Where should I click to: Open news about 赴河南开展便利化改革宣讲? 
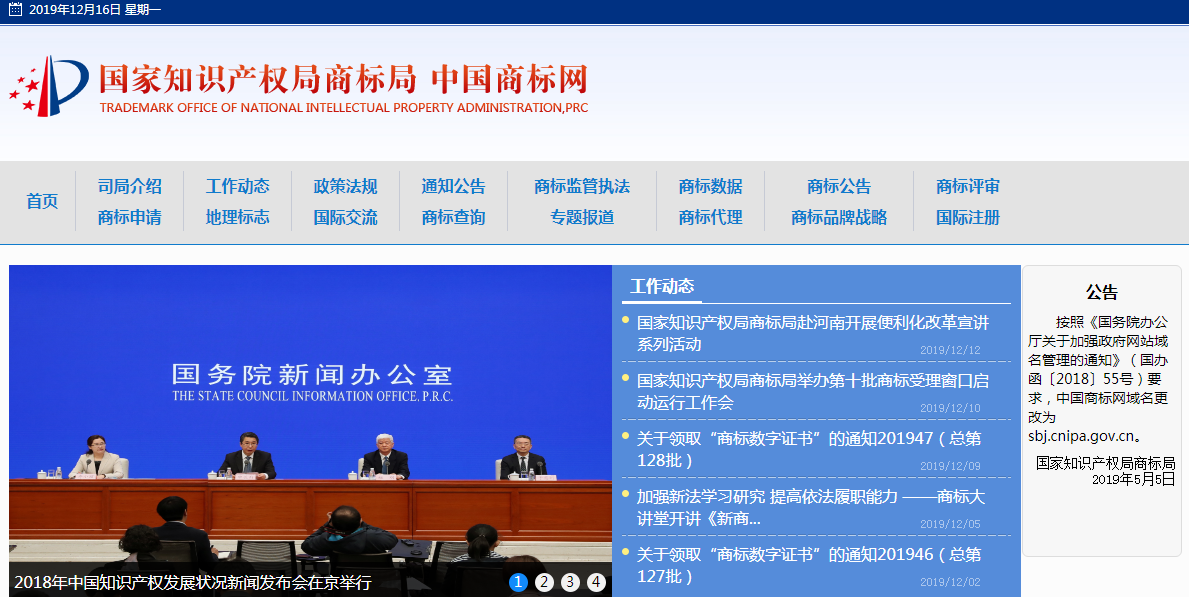[813, 333]
